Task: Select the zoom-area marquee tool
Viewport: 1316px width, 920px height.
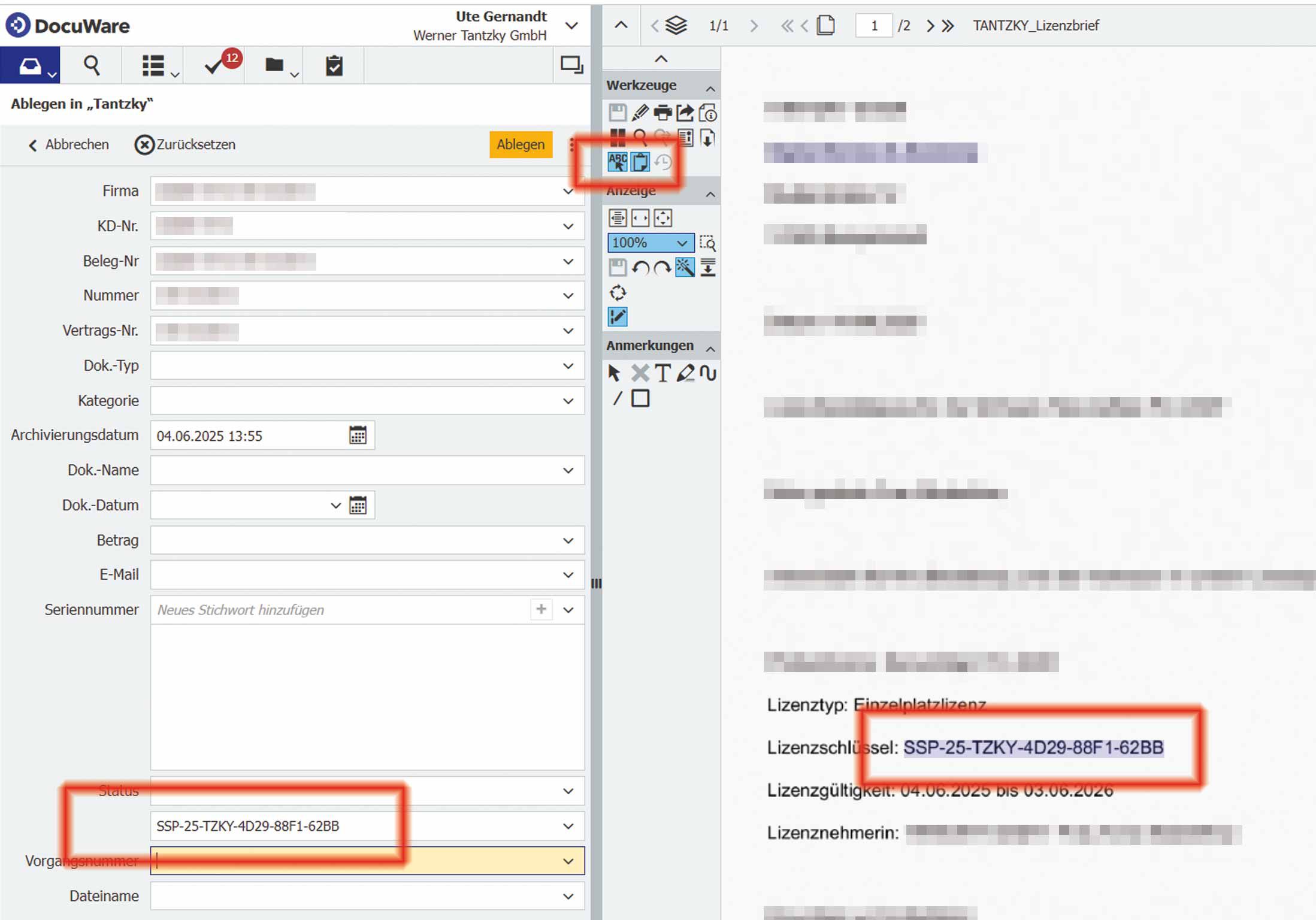Action: [708, 243]
